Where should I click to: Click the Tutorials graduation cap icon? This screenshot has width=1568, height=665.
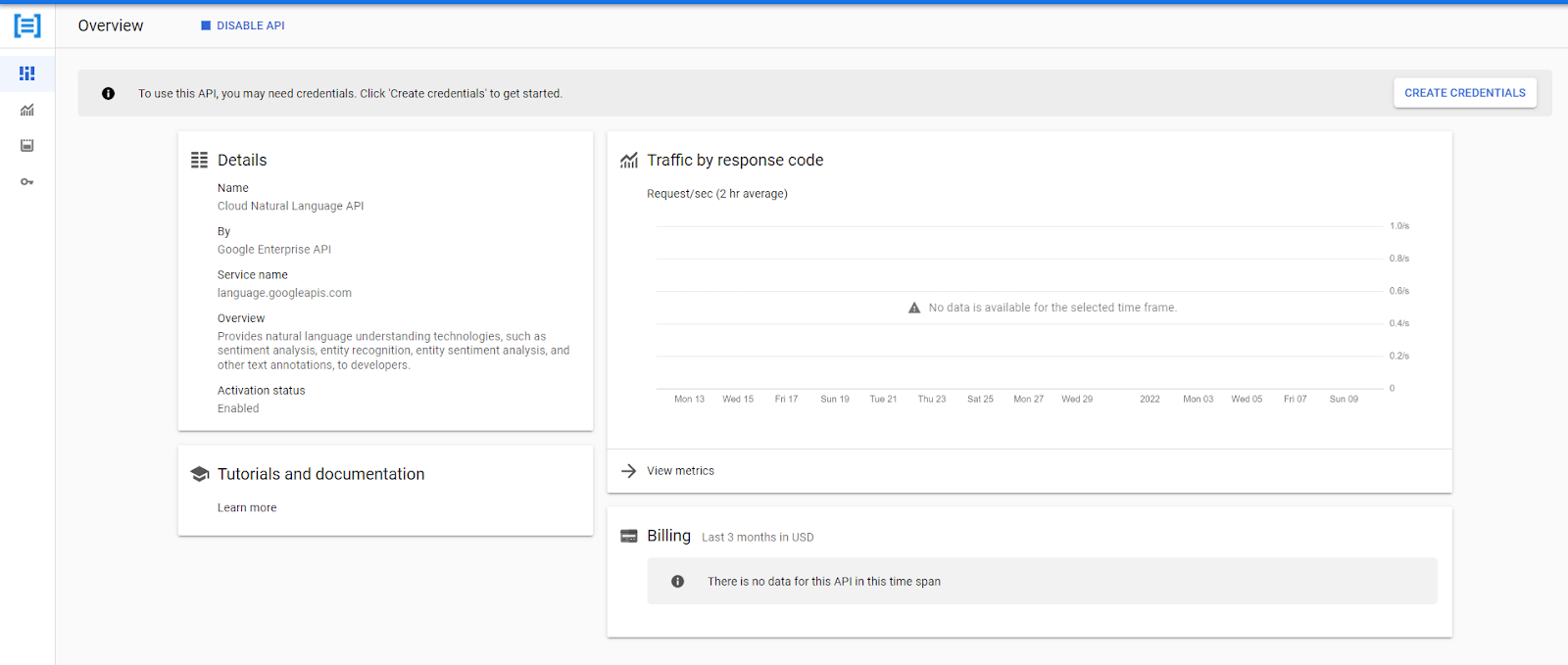tap(200, 474)
